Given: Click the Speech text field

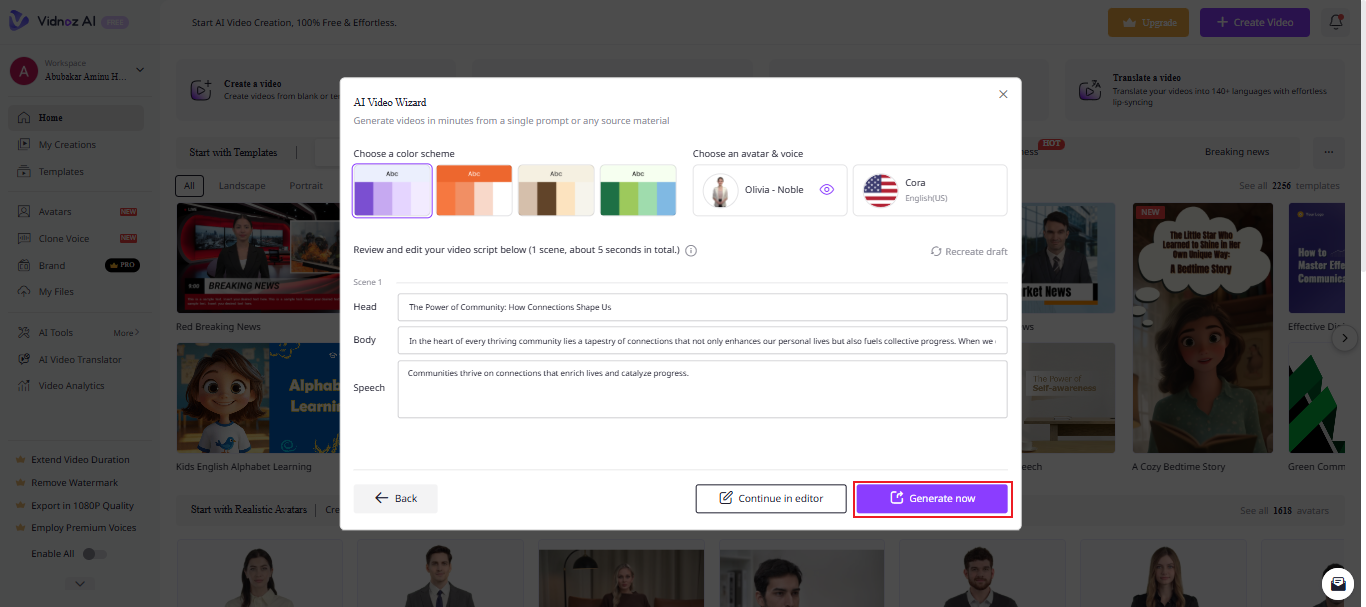Looking at the screenshot, I should [x=702, y=389].
